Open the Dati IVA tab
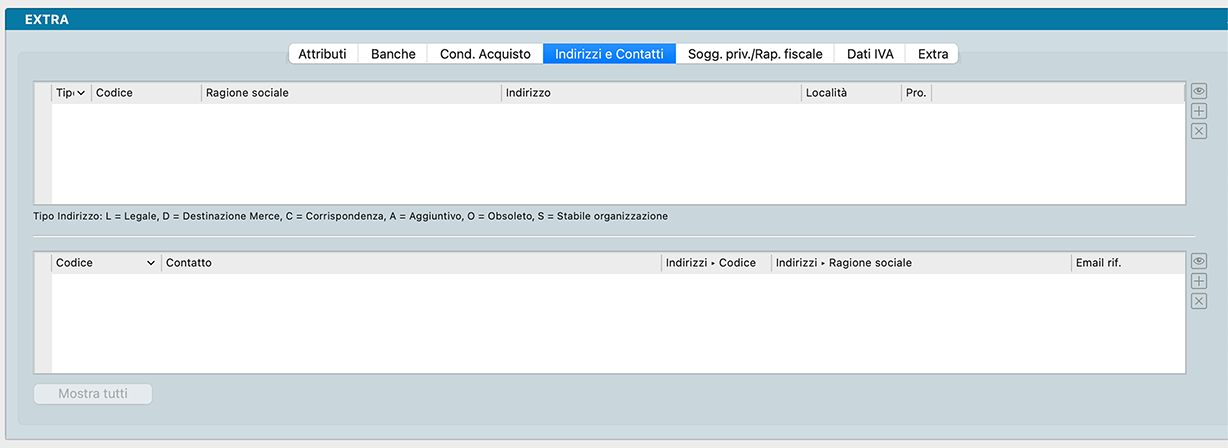1228x448 pixels. point(870,54)
